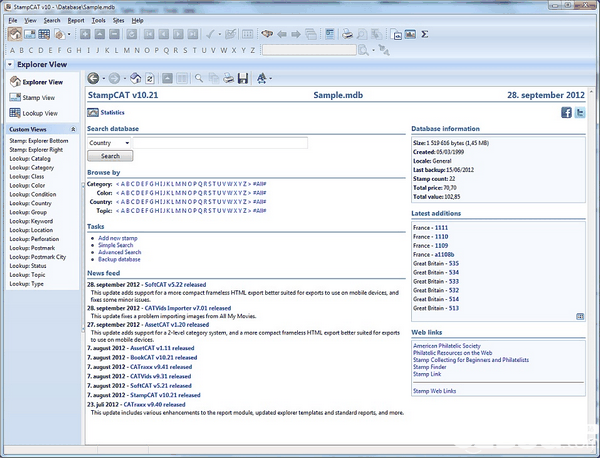600x458 pixels.
Task: Open the Search menu
Action: tap(52, 21)
